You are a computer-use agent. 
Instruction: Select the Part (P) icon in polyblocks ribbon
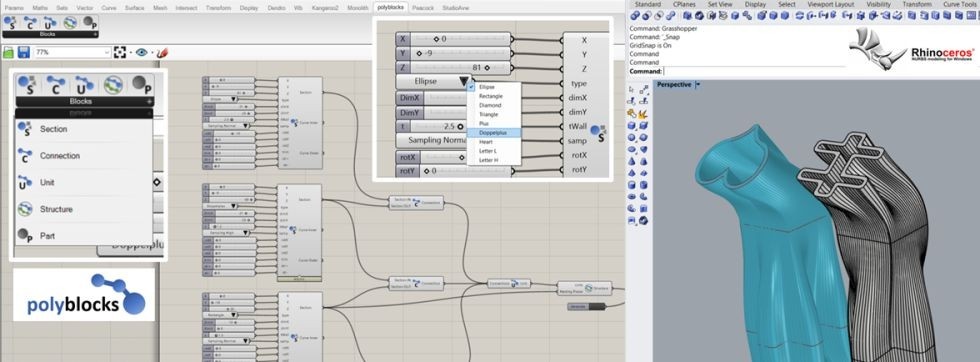pyautogui.click(x=90, y=23)
